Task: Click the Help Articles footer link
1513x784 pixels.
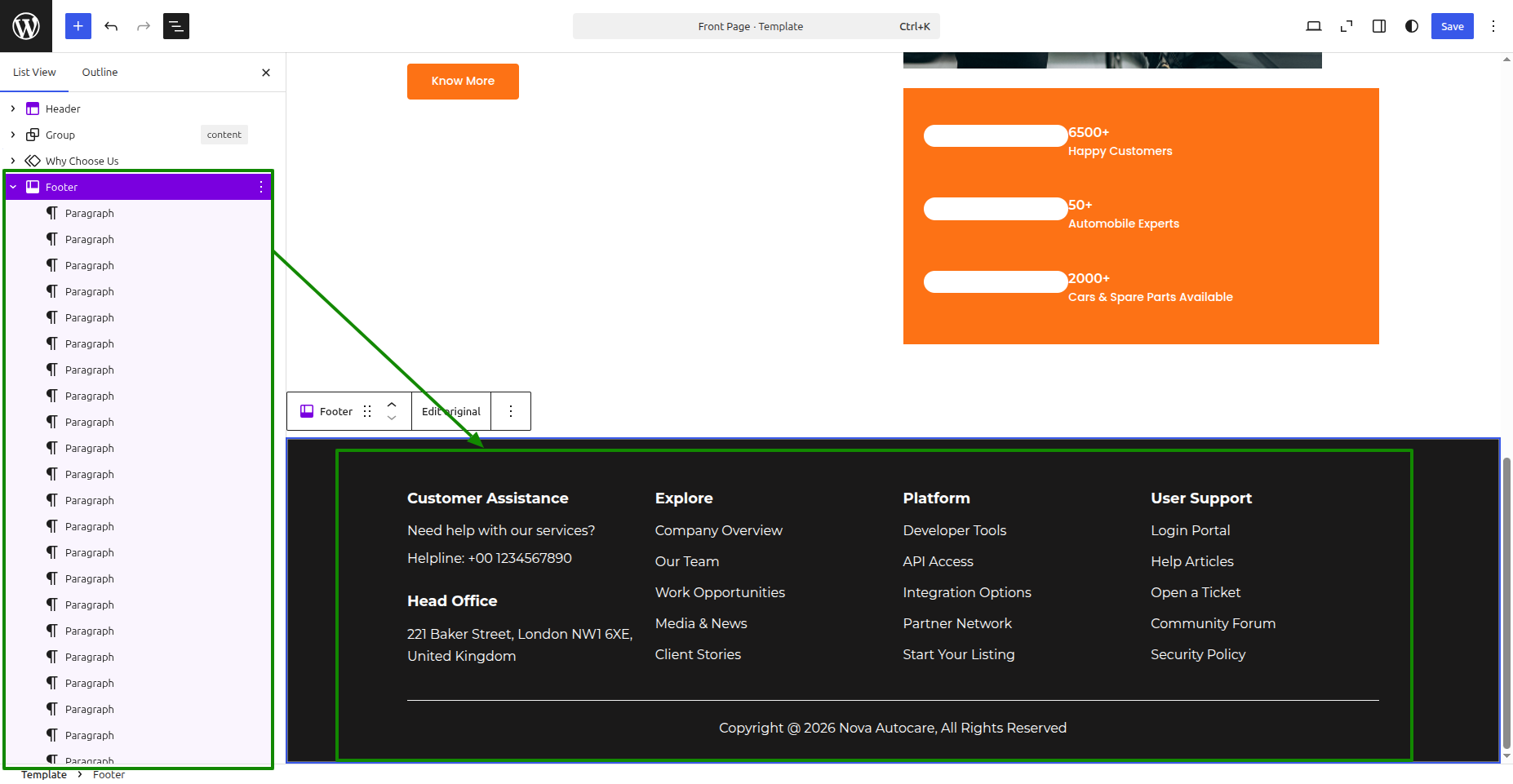Action: click(x=1192, y=561)
